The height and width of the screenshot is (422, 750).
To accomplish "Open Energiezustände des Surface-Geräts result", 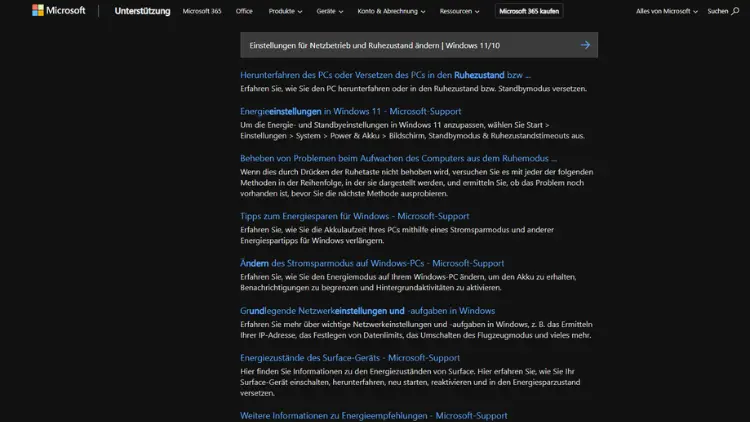I will coord(350,358).
